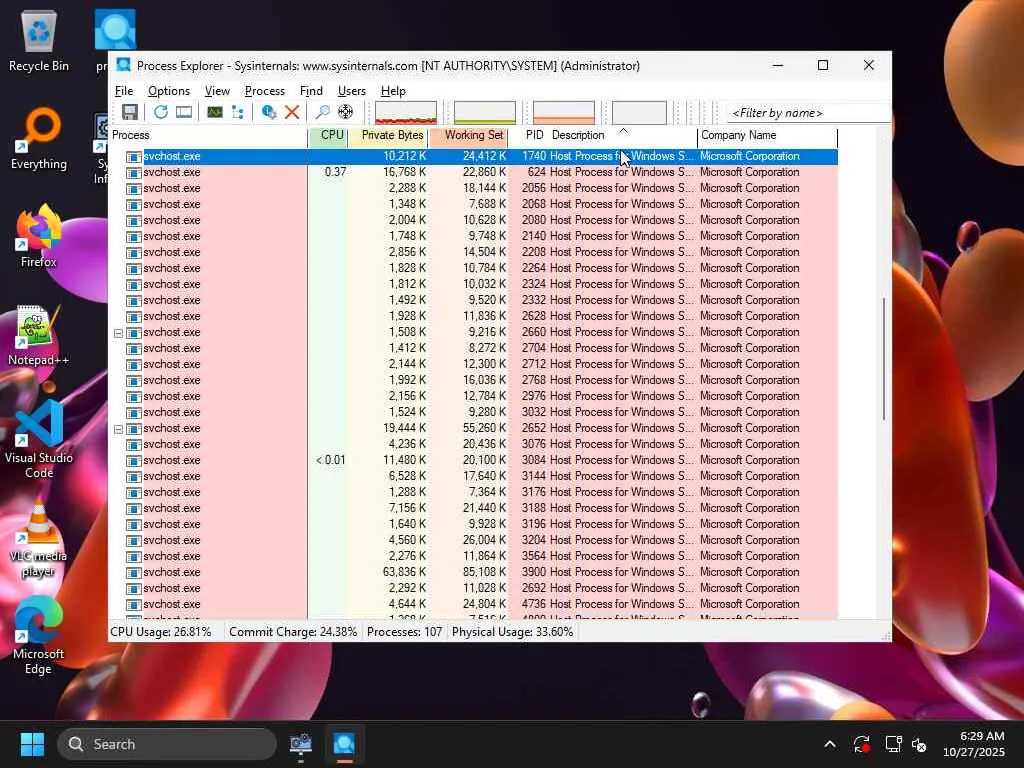The width and height of the screenshot is (1024, 768).
Task: Click the Refresh Now toolbar icon
Action: [161, 112]
